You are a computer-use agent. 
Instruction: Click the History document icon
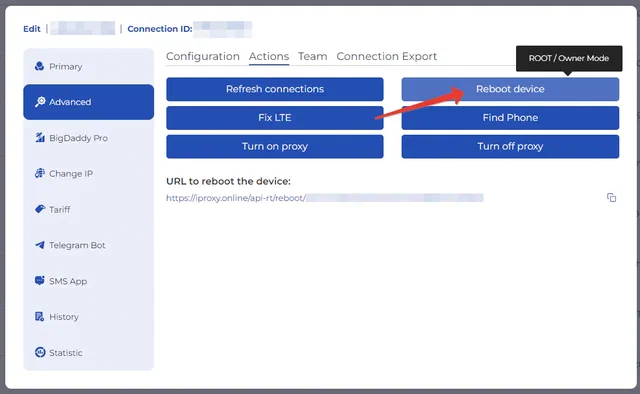pos(40,317)
